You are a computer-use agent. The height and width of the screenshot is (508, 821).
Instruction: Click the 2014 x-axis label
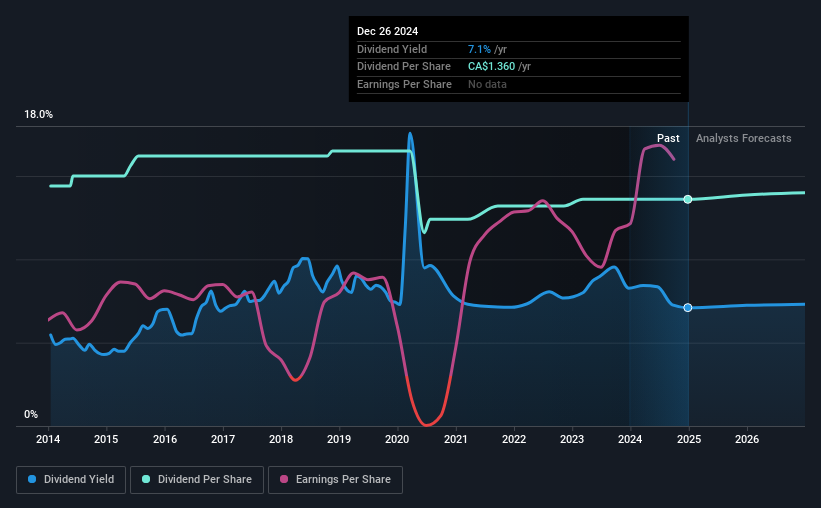[48, 439]
